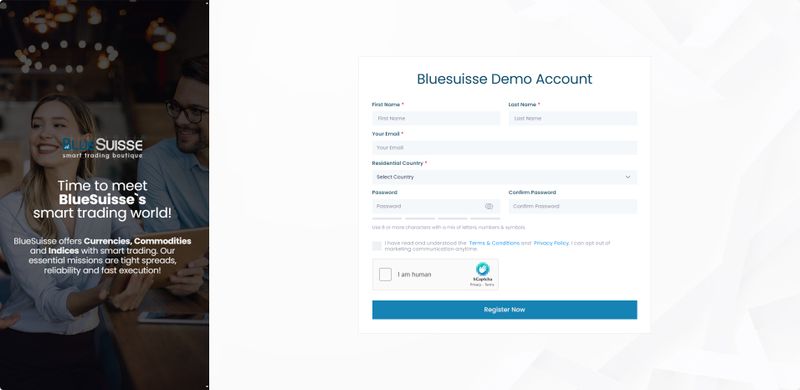Show password using eye icon
This screenshot has width=800, height=390.
(489, 206)
